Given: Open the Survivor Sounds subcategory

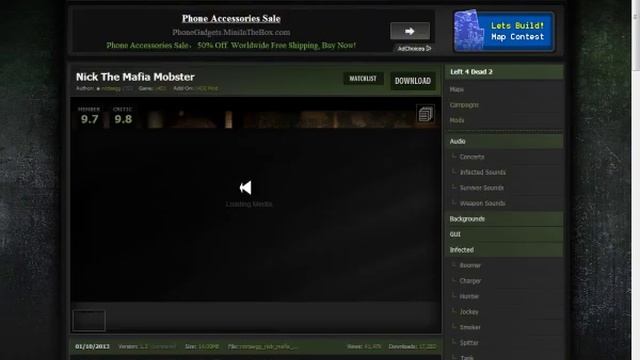Looking at the screenshot, I should point(482,188).
